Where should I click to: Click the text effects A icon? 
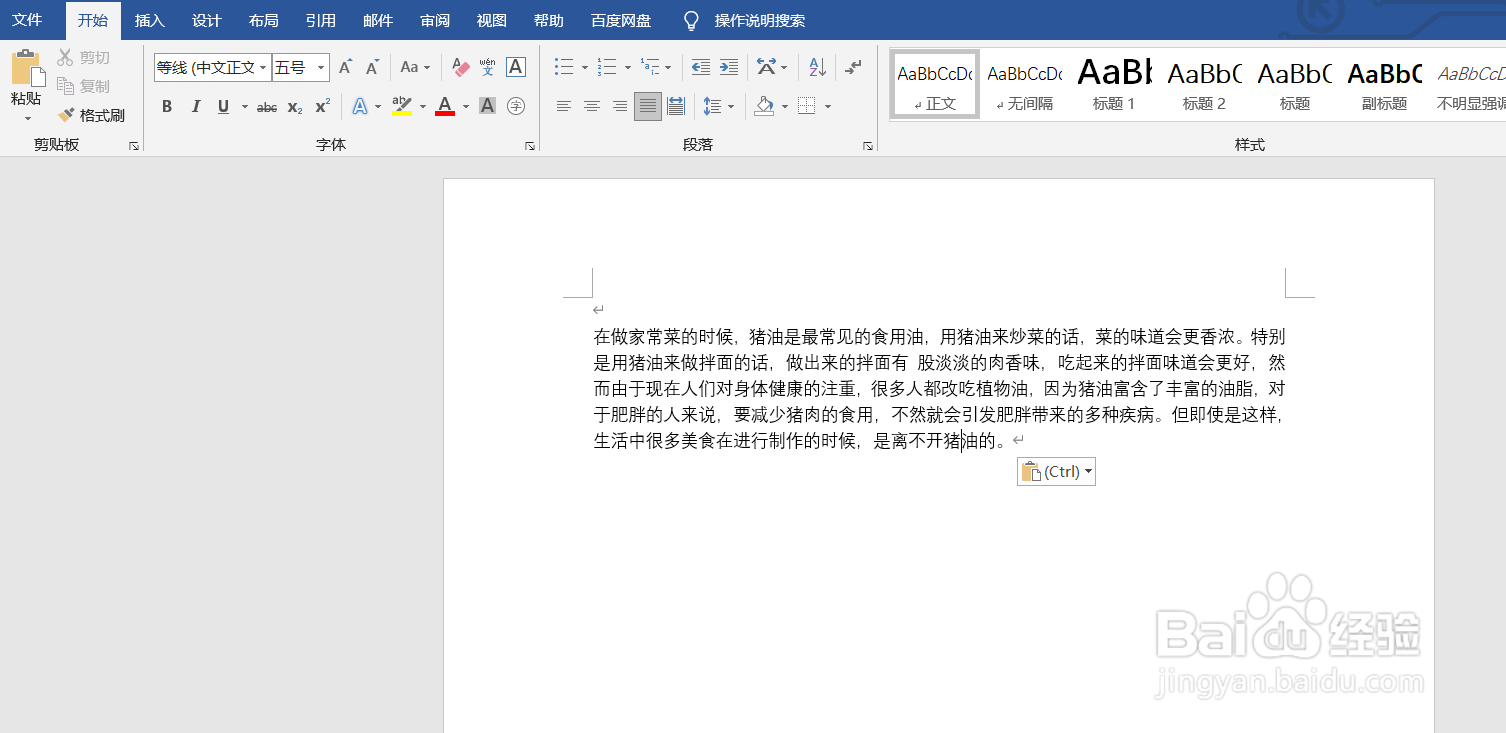click(x=359, y=106)
